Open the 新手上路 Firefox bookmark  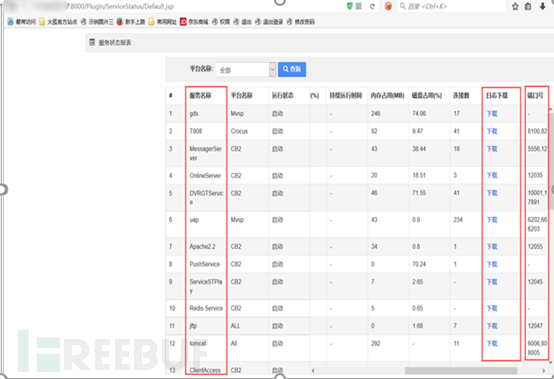(131, 22)
